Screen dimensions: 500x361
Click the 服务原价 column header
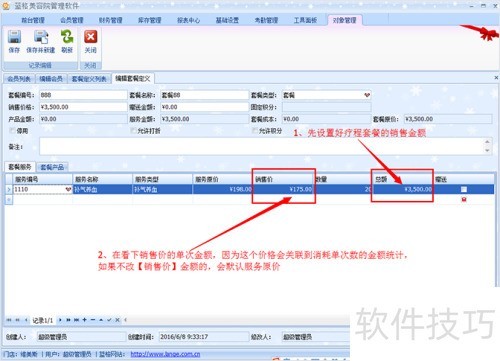tap(223, 179)
